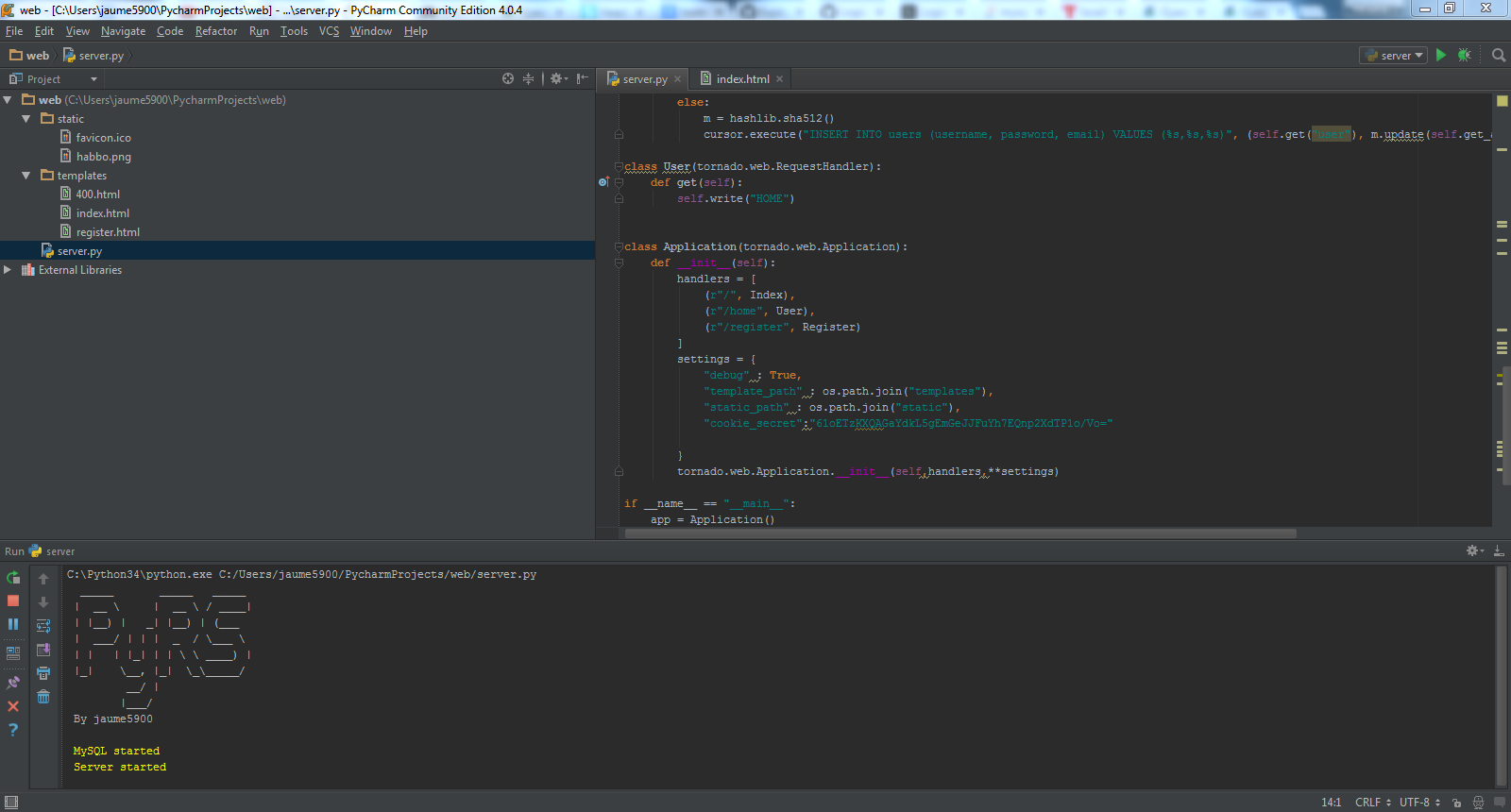Viewport: 1511px width, 812px height.
Task: Select register.html in the project tree
Action: coord(108,232)
